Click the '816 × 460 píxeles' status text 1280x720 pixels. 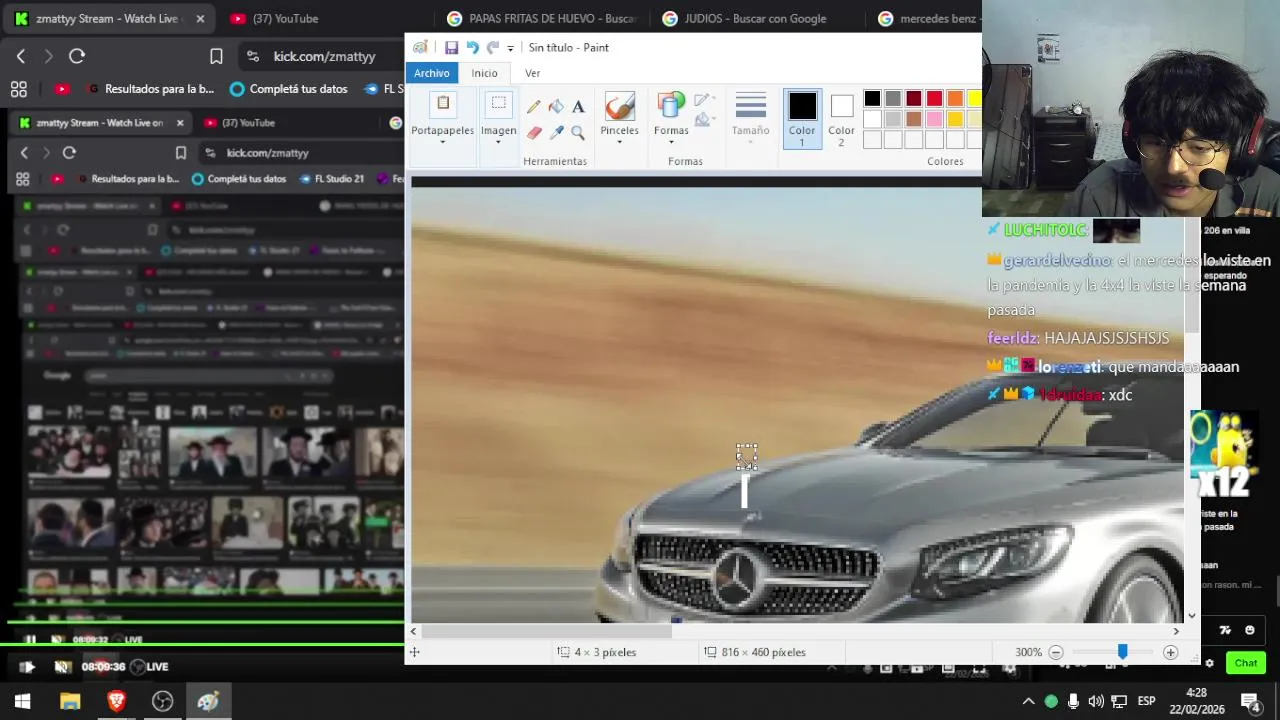pos(763,652)
